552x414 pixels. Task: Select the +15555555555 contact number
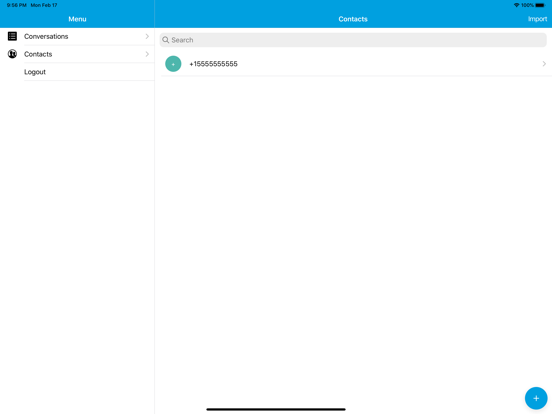(213, 64)
